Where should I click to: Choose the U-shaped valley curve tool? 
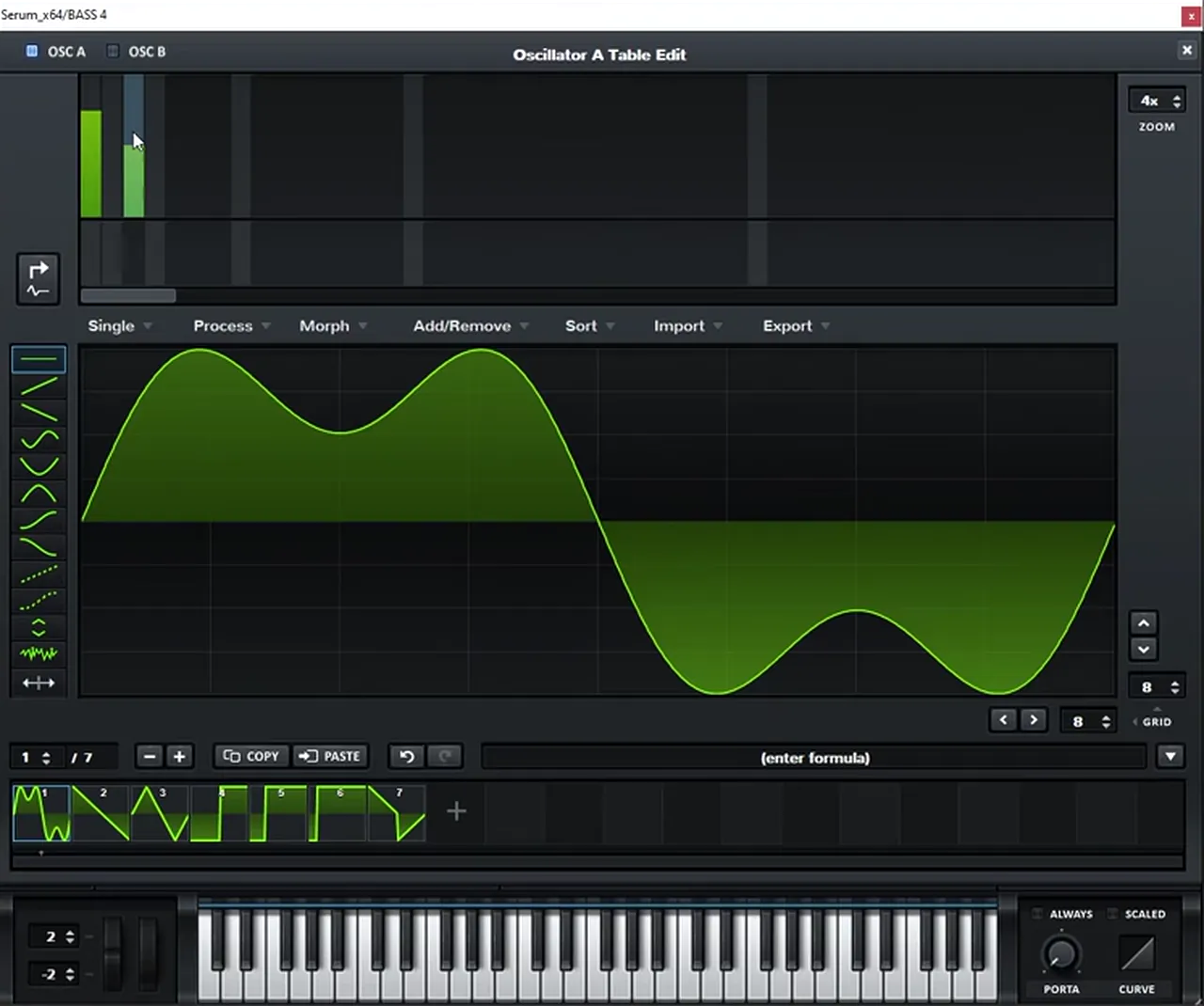click(x=39, y=465)
